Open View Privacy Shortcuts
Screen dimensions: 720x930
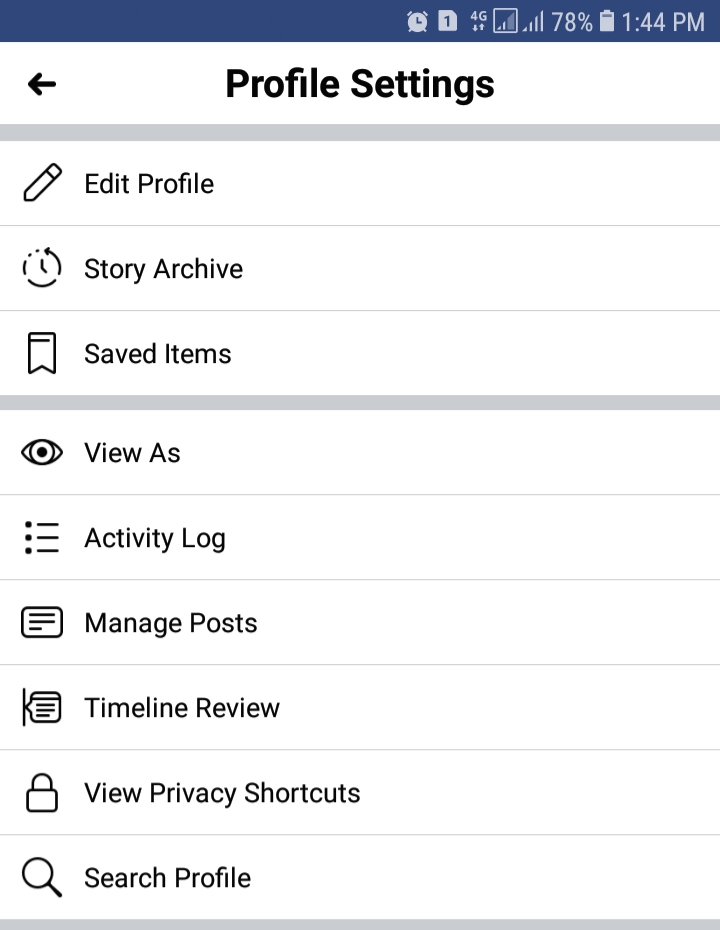[x=222, y=793]
